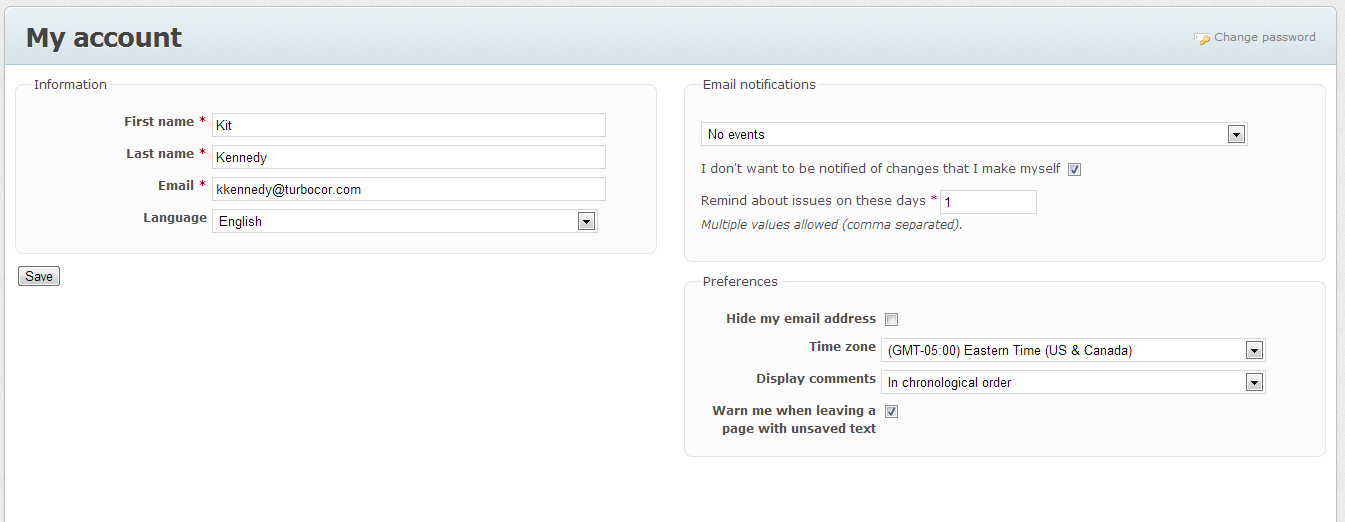This screenshot has height=522, width=1345.
Task: Click the reminder days input field
Action: 988,201
